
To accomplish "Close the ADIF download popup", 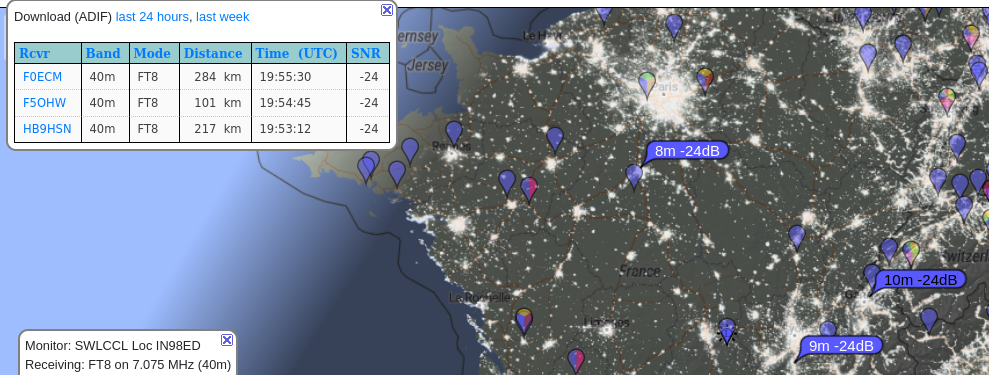I will tap(387, 10).
